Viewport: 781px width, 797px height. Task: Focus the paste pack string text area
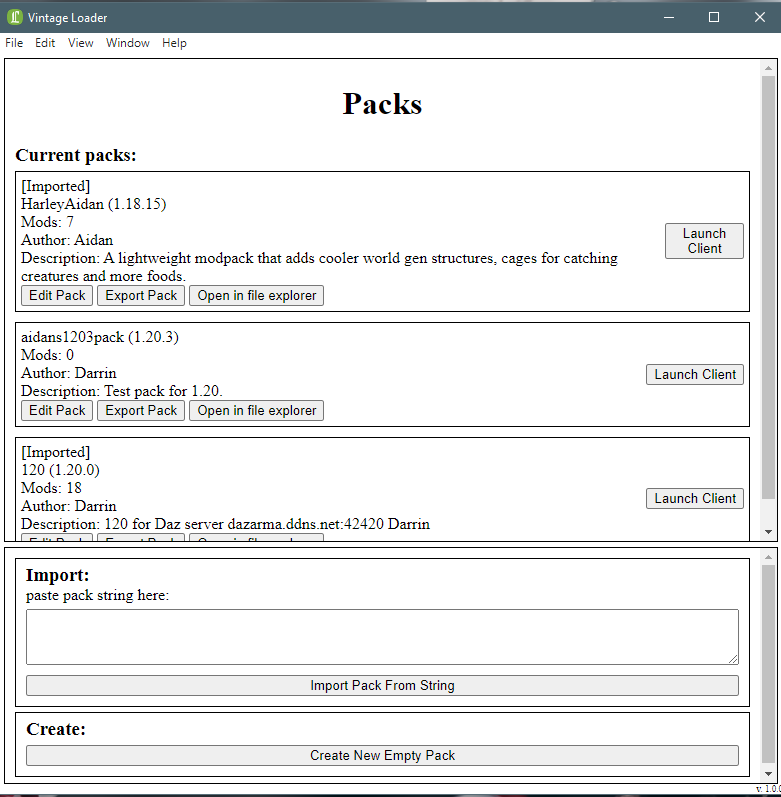click(x=382, y=637)
